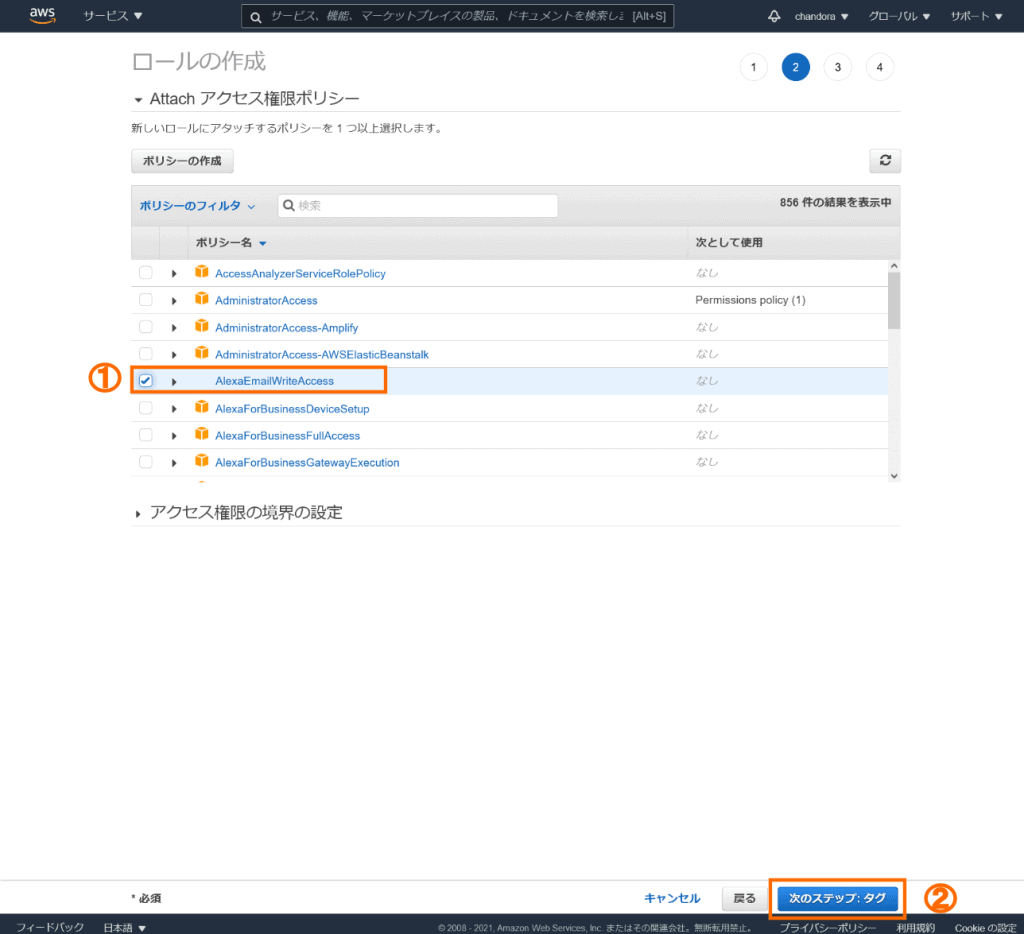The height and width of the screenshot is (934, 1024).
Task: Click the policy icon for AdministratorAccess row
Action: (202, 299)
